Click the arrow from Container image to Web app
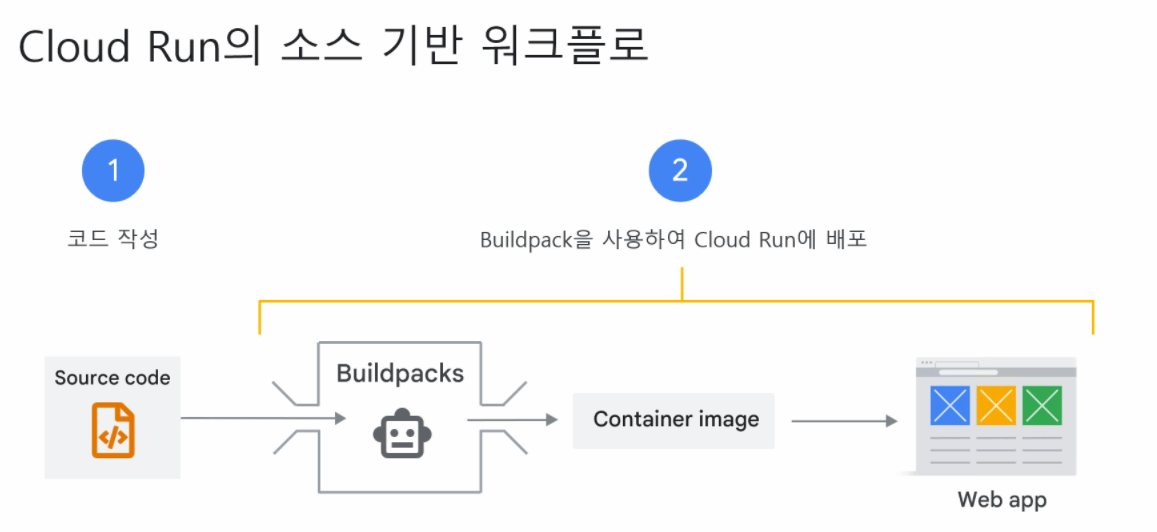 (844, 421)
